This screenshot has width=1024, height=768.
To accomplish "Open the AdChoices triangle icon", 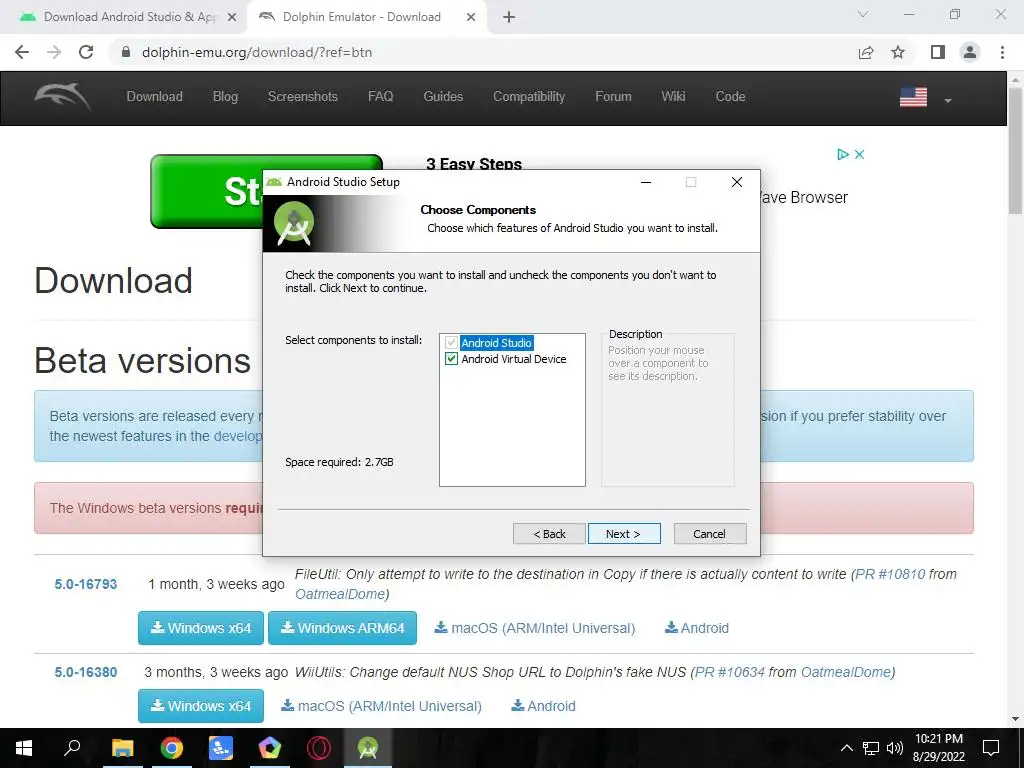I will tap(843, 154).
